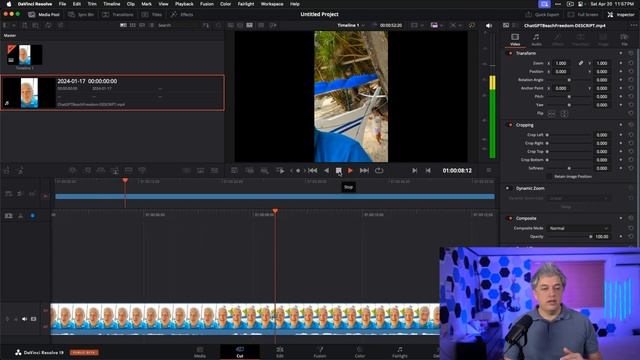Play the timeline in reverse
This screenshot has width=640, height=360.
326,171
